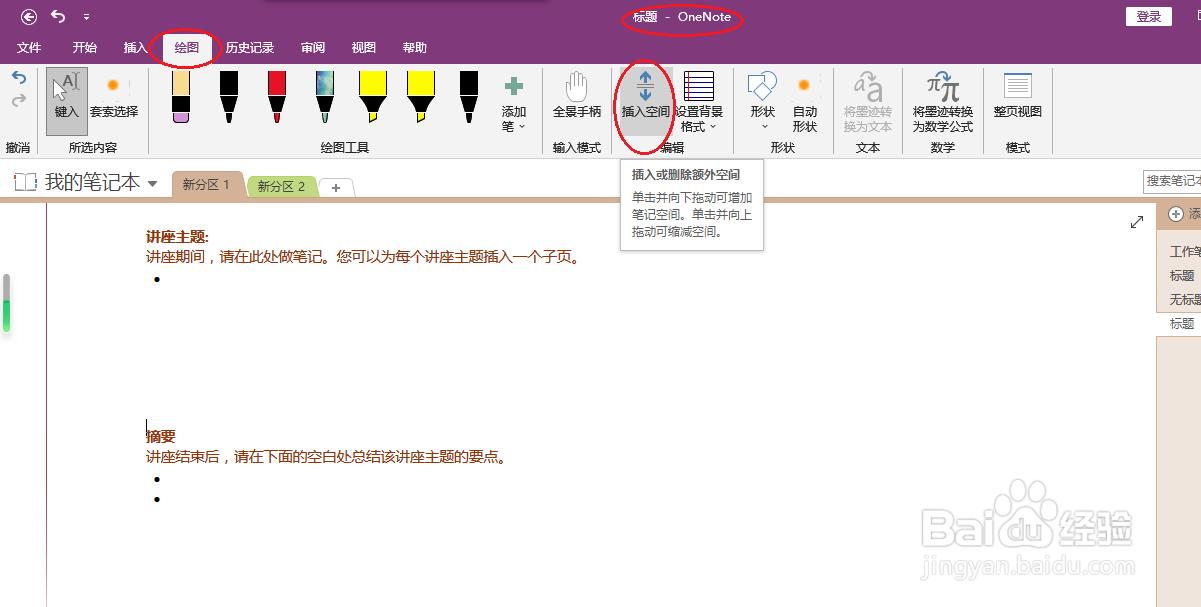Image resolution: width=1201 pixels, height=607 pixels.
Task: Switch to the 插入 ribbon tab
Action: [x=135, y=48]
